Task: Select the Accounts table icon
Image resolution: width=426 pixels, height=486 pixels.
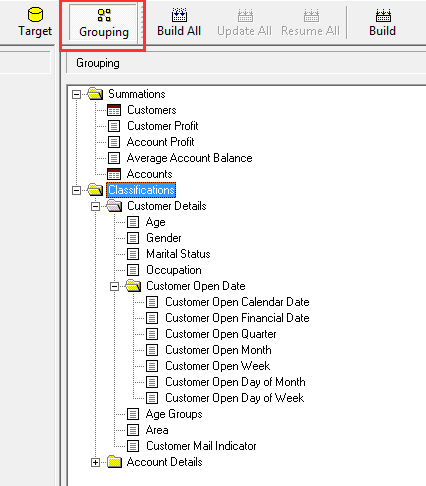Action: [114, 174]
